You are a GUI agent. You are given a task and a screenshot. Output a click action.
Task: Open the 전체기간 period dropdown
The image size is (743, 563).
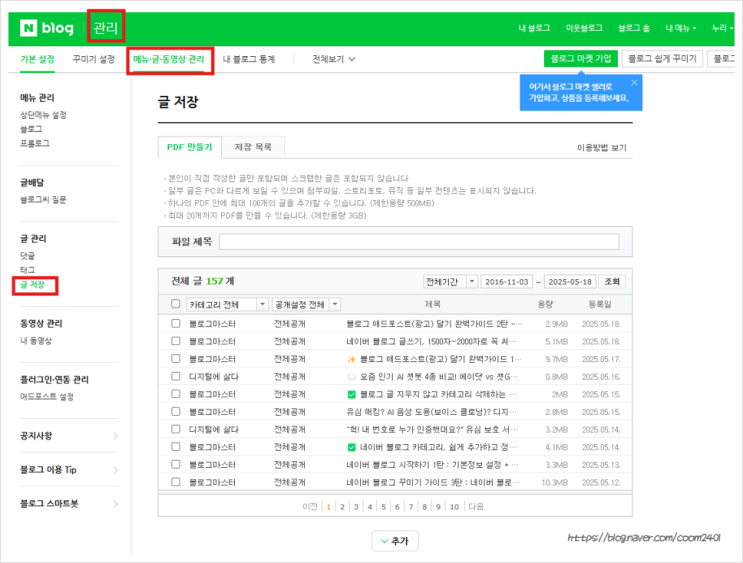450,282
